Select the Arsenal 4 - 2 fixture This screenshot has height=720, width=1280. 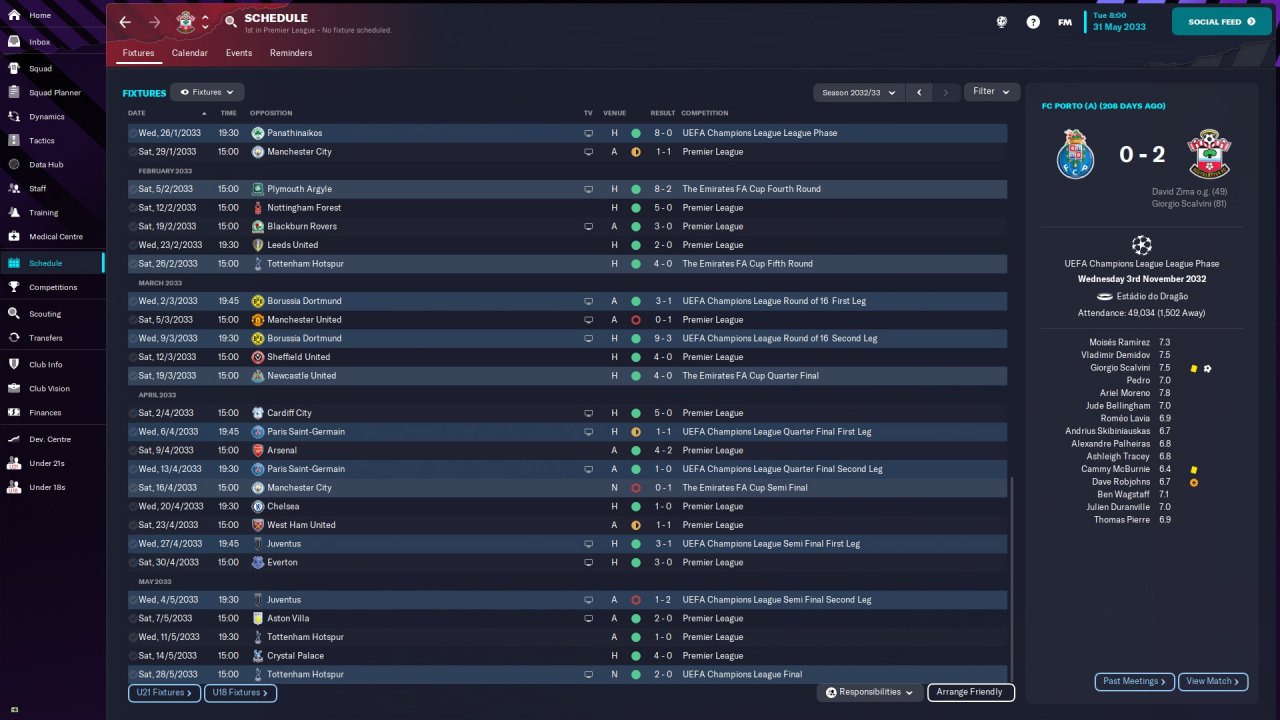[x=567, y=450]
